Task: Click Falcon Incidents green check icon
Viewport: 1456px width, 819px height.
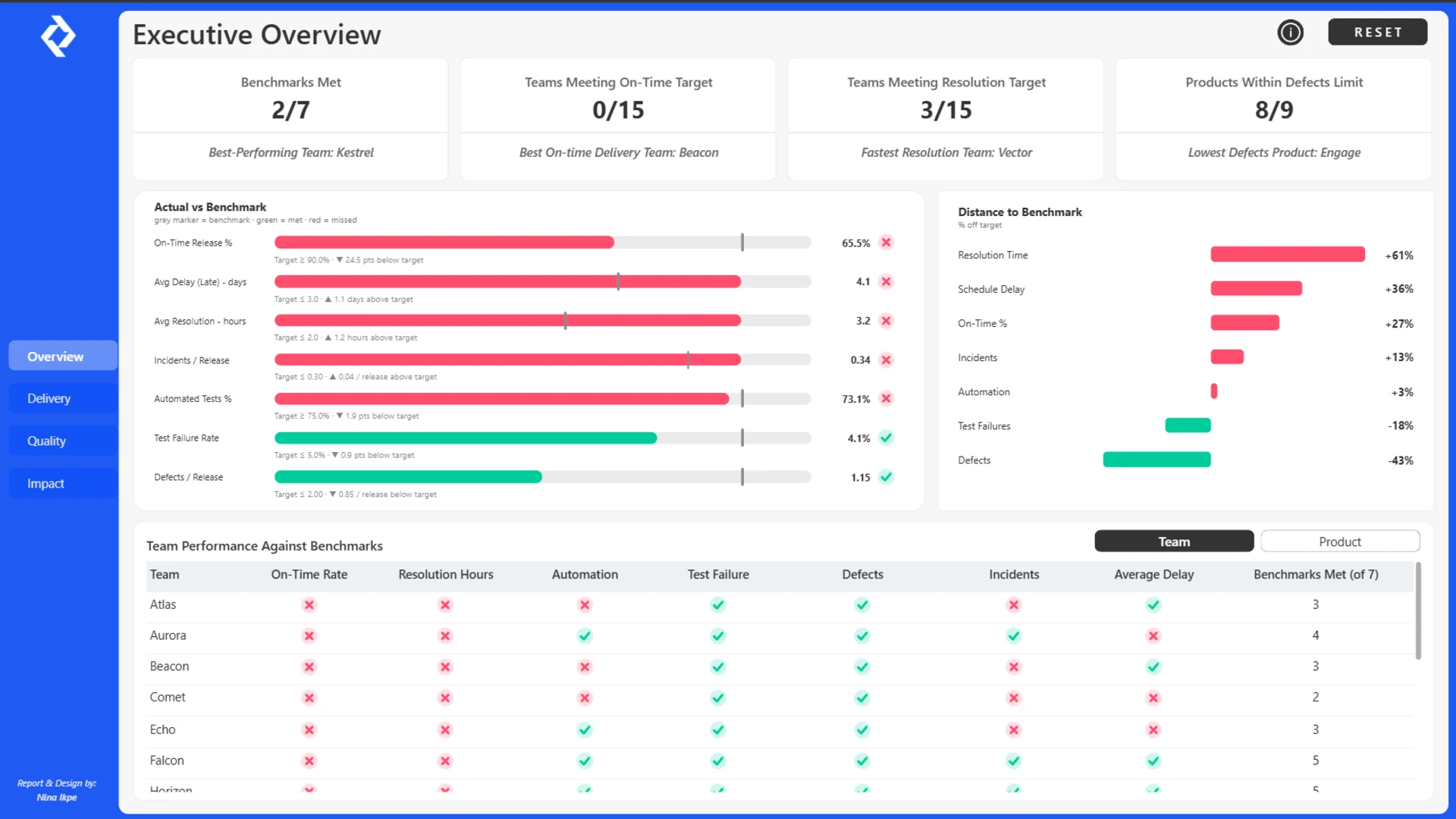Action: [x=1014, y=761]
